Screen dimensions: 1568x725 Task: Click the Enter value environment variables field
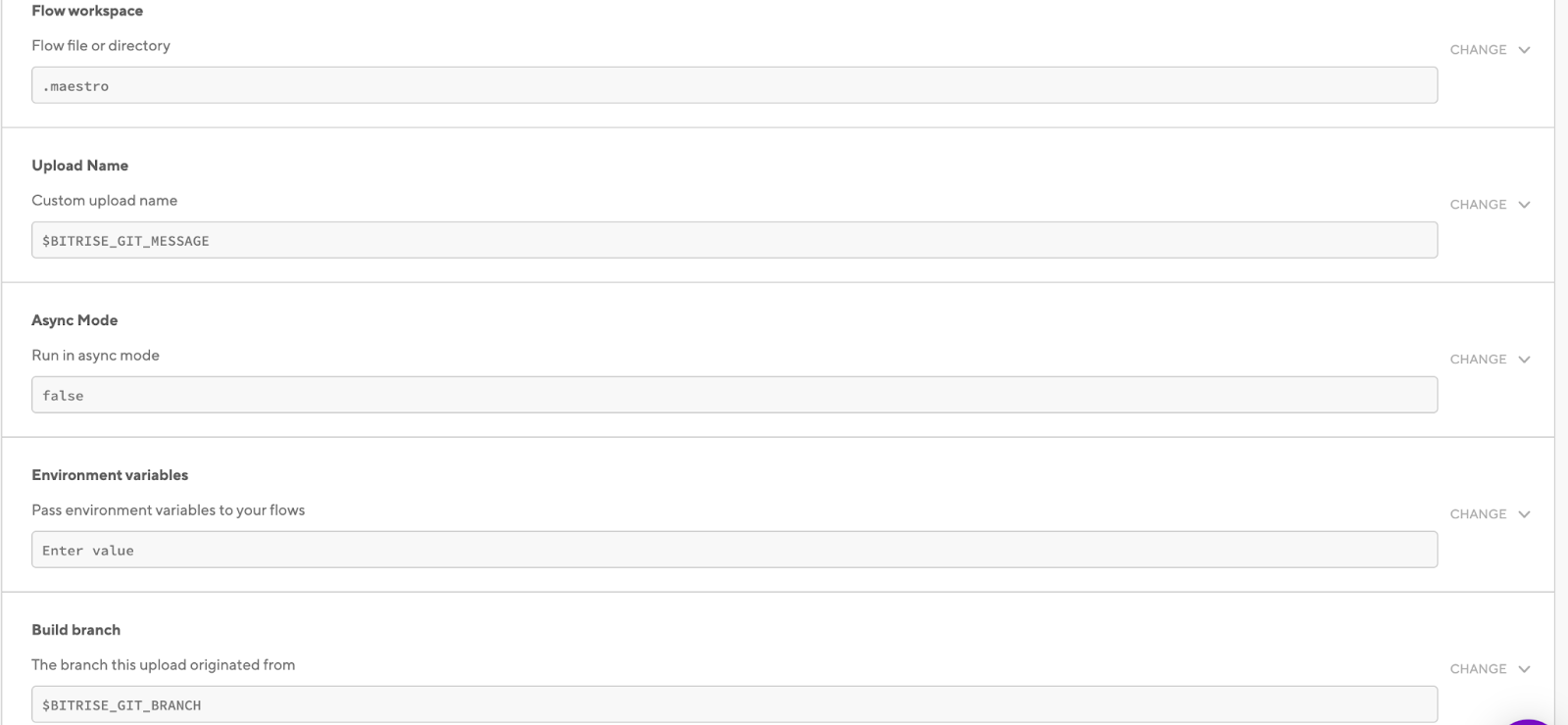735,550
